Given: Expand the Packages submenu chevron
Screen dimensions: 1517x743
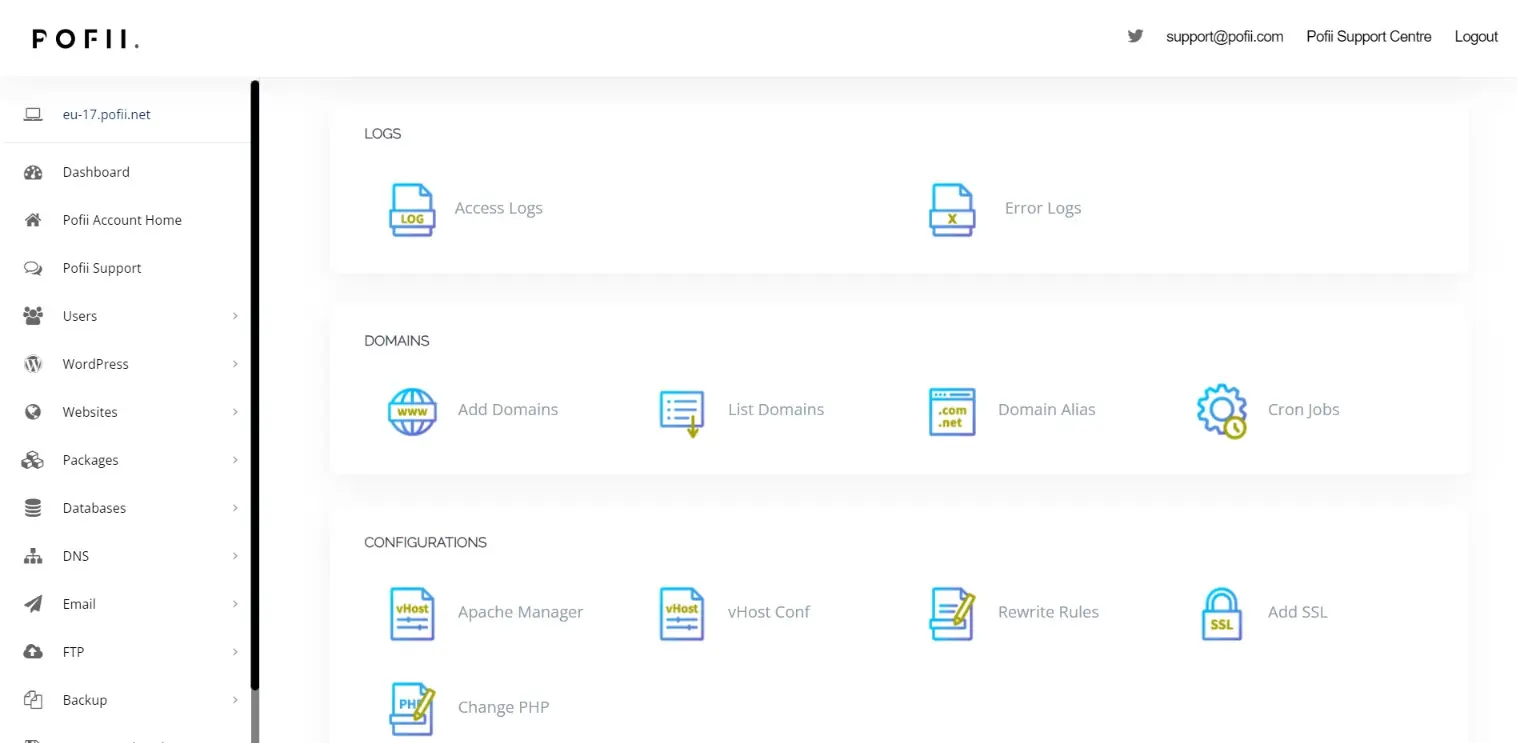Looking at the screenshot, I should [x=235, y=460].
